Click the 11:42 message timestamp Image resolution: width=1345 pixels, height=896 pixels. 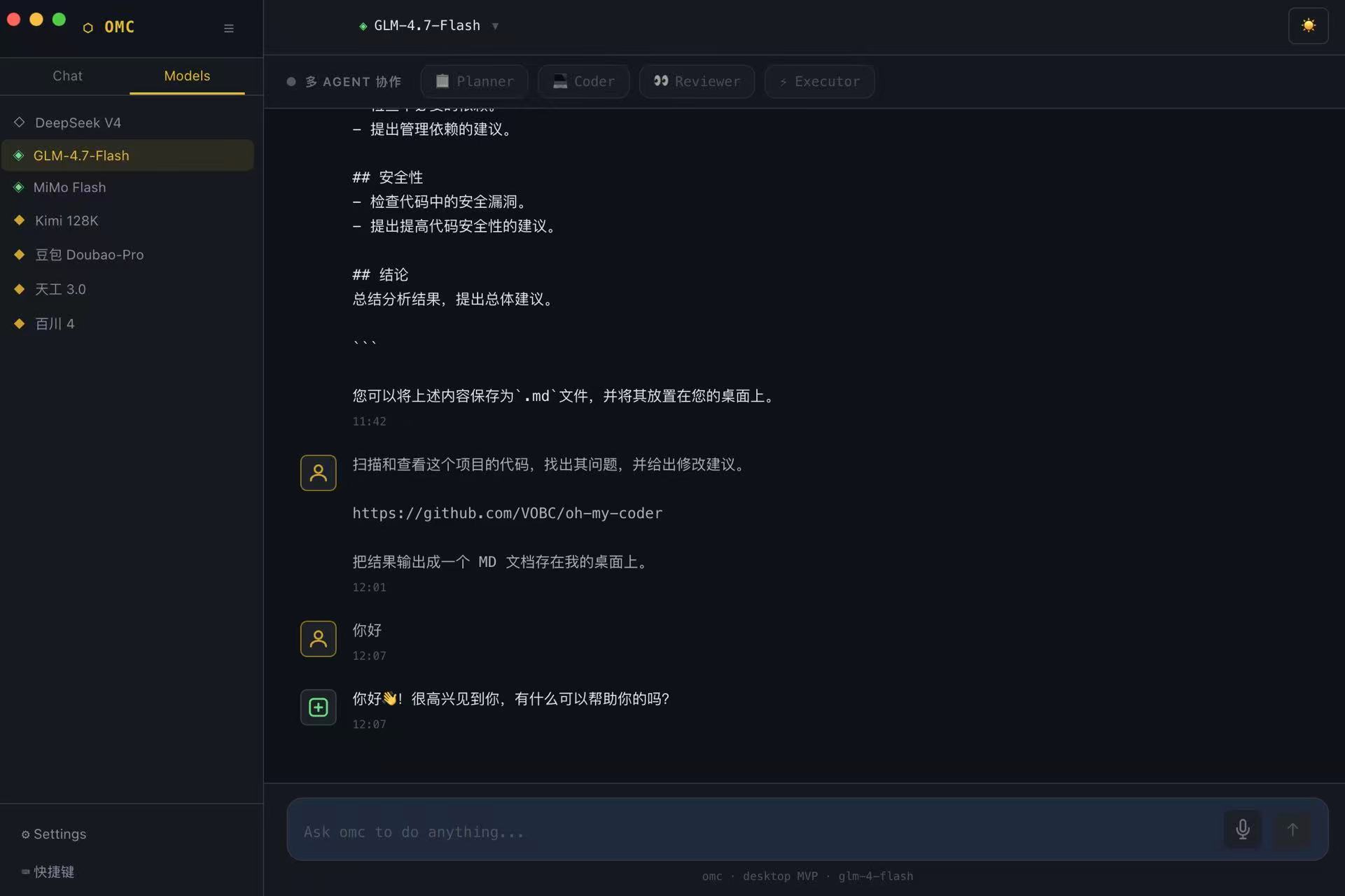(369, 421)
